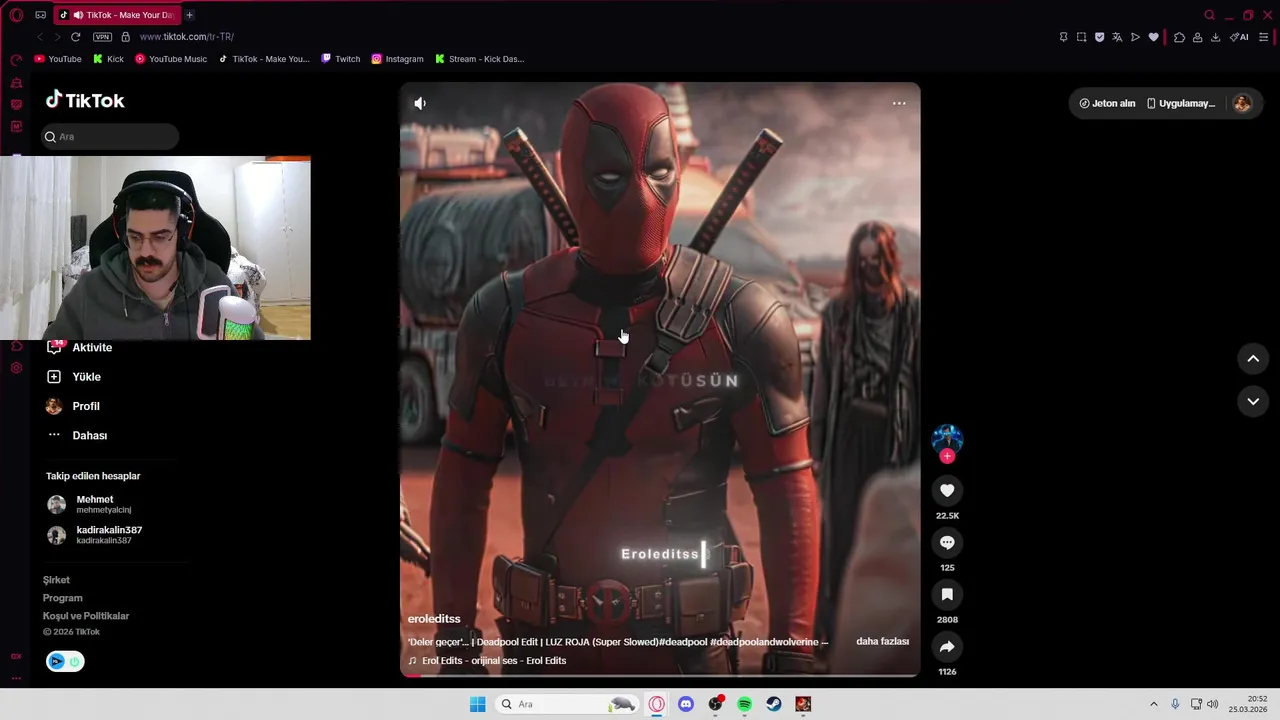Expand the Program footer section

click(63, 598)
